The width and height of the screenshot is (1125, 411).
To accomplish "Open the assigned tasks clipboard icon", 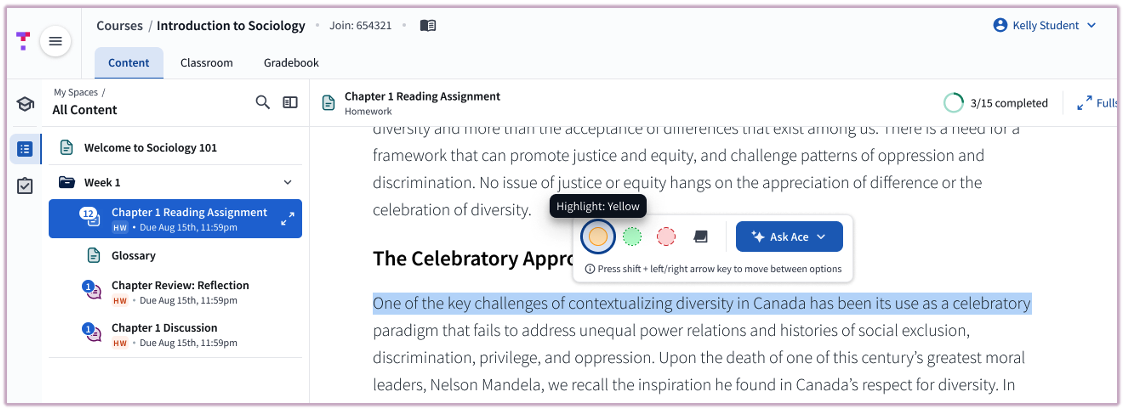I will tap(25, 186).
